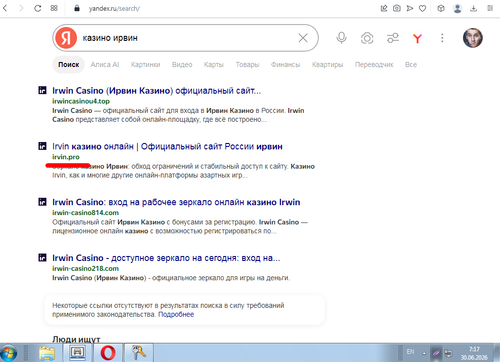Click the red Y Yandex browser icon
Screen dimensions: 500x362
tap(417, 38)
